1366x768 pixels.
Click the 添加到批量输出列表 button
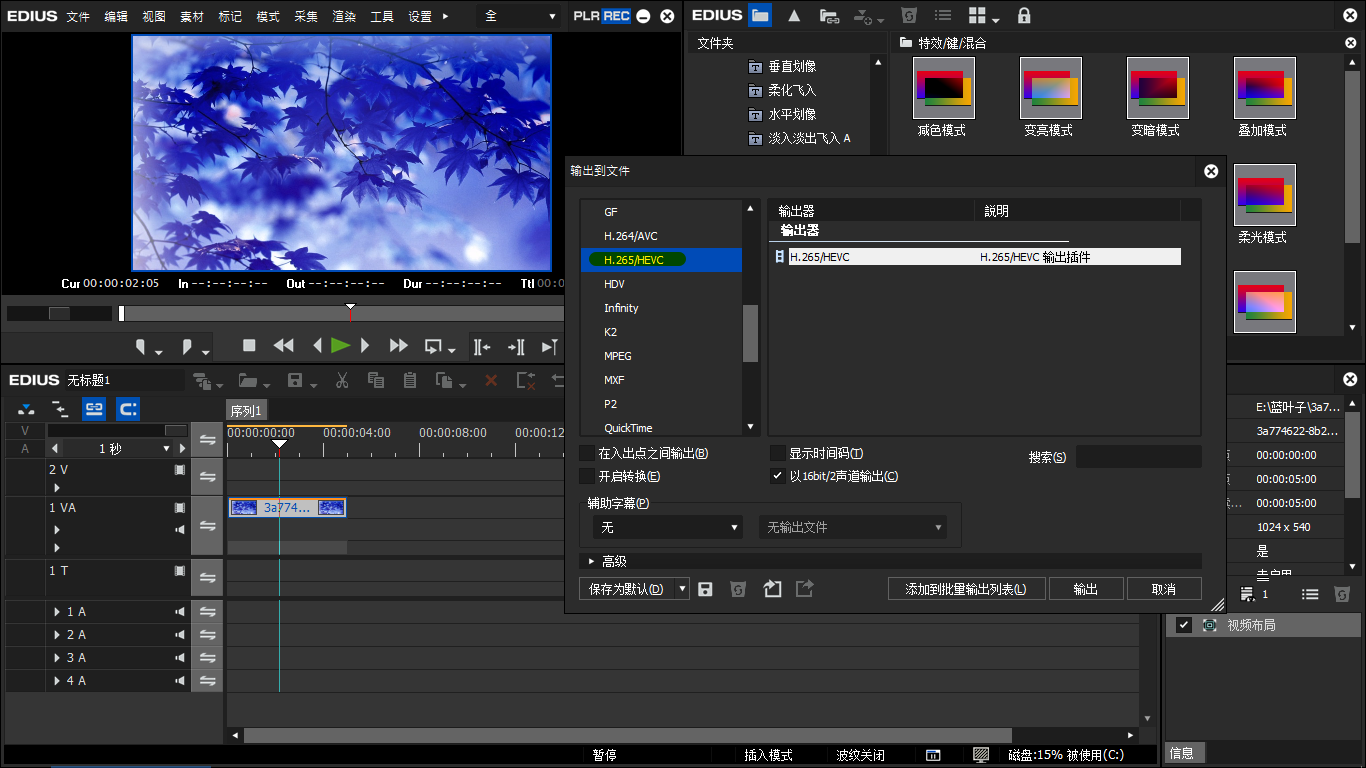tap(966, 589)
